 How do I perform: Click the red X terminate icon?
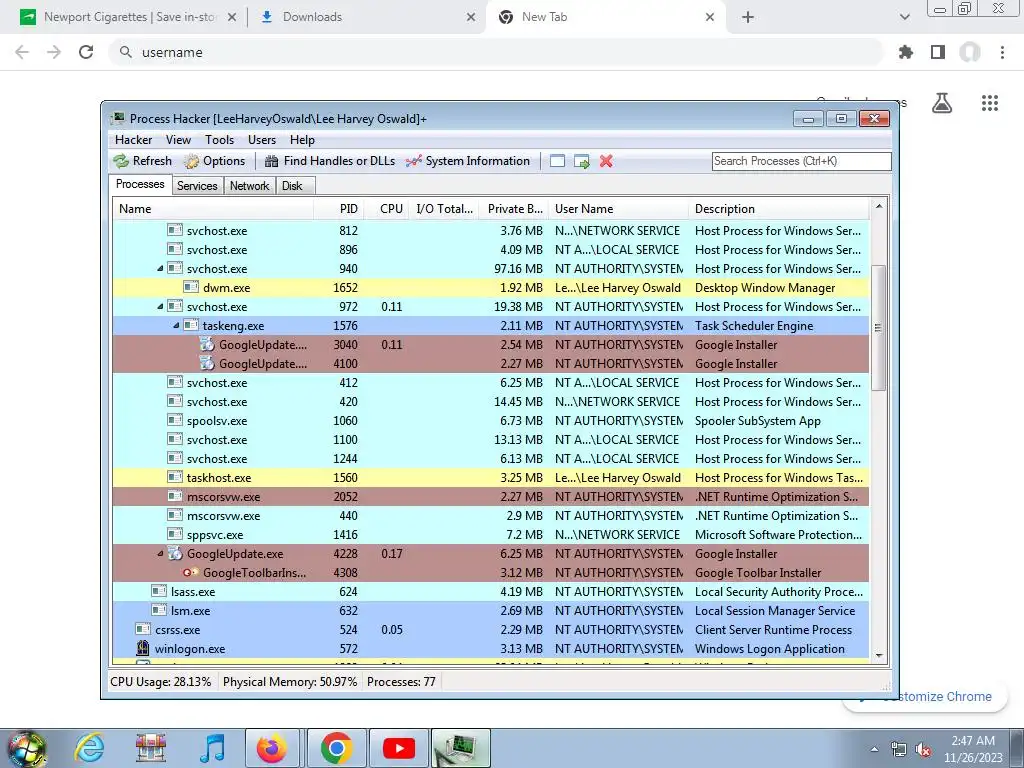click(x=606, y=161)
